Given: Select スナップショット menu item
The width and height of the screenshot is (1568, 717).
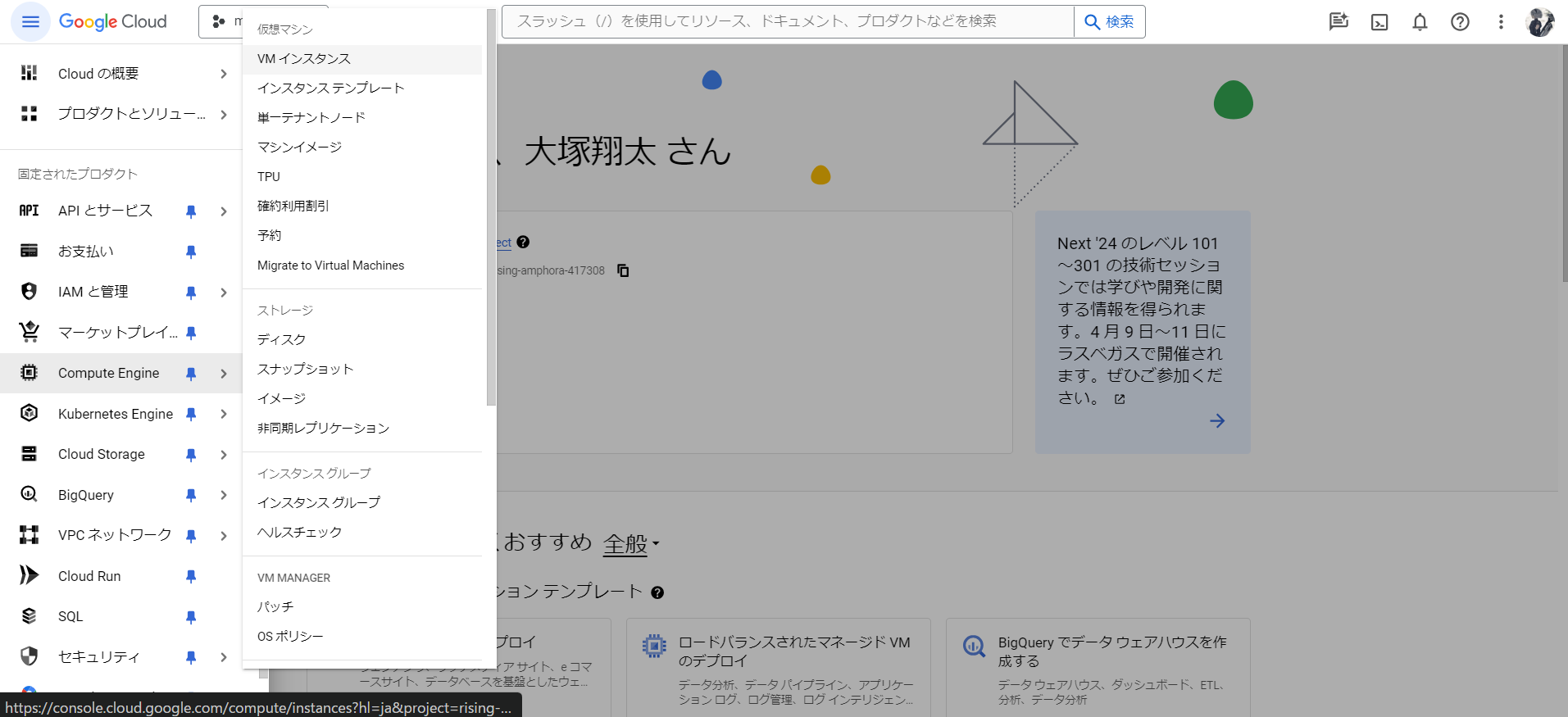Looking at the screenshot, I should tap(362, 370).
